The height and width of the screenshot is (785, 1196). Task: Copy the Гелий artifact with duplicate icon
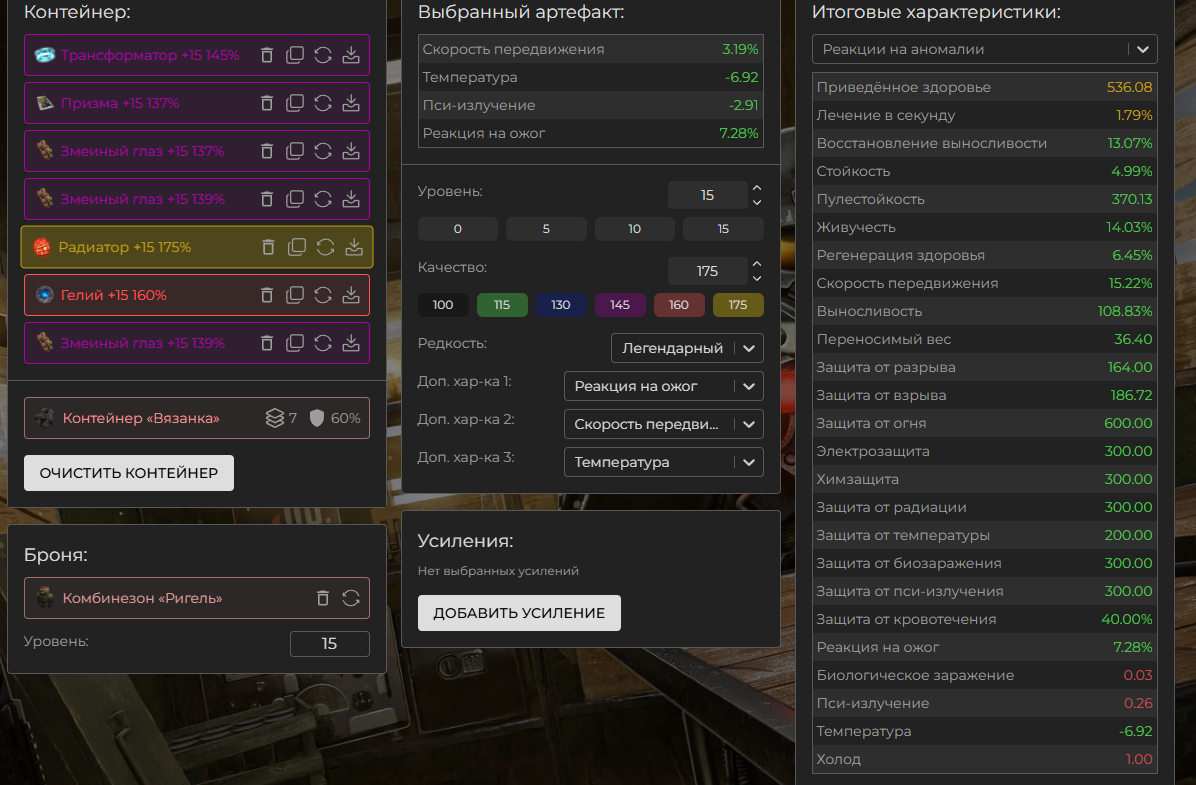click(x=295, y=295)
